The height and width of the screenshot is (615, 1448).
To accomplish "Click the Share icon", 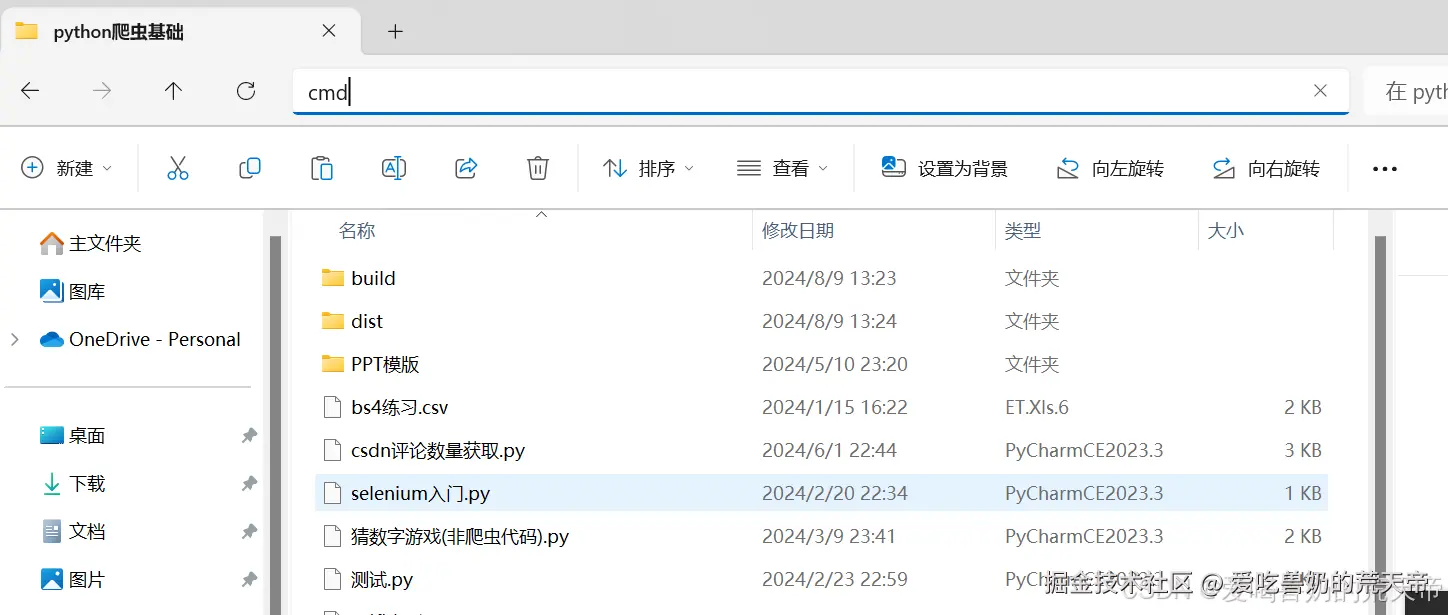I will 465,168.
